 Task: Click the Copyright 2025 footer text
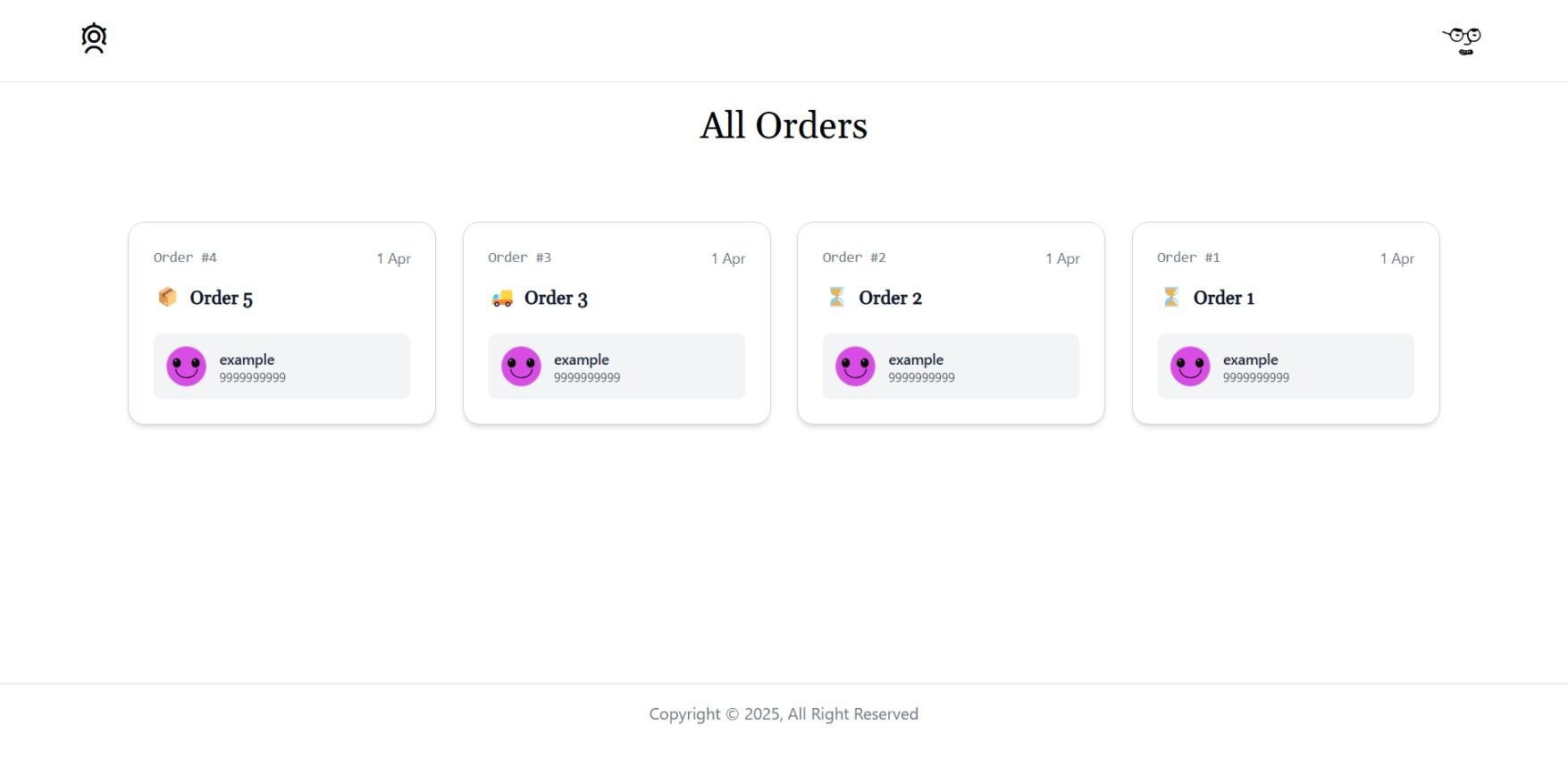click(784, 714)
